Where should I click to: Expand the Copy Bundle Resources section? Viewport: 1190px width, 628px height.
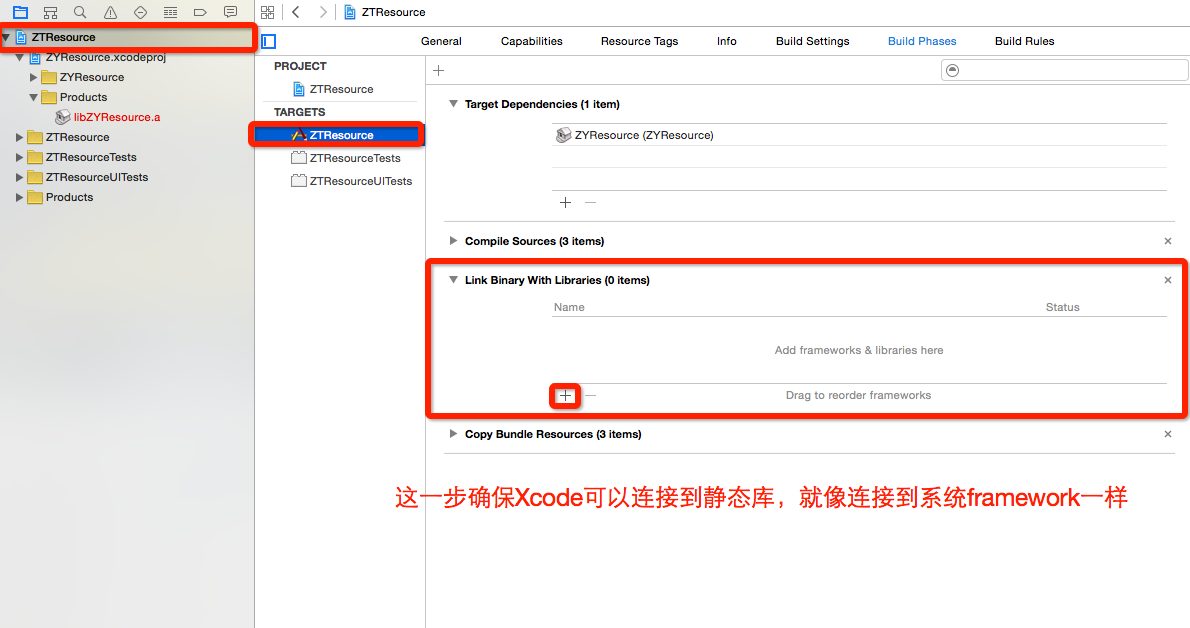453,434
